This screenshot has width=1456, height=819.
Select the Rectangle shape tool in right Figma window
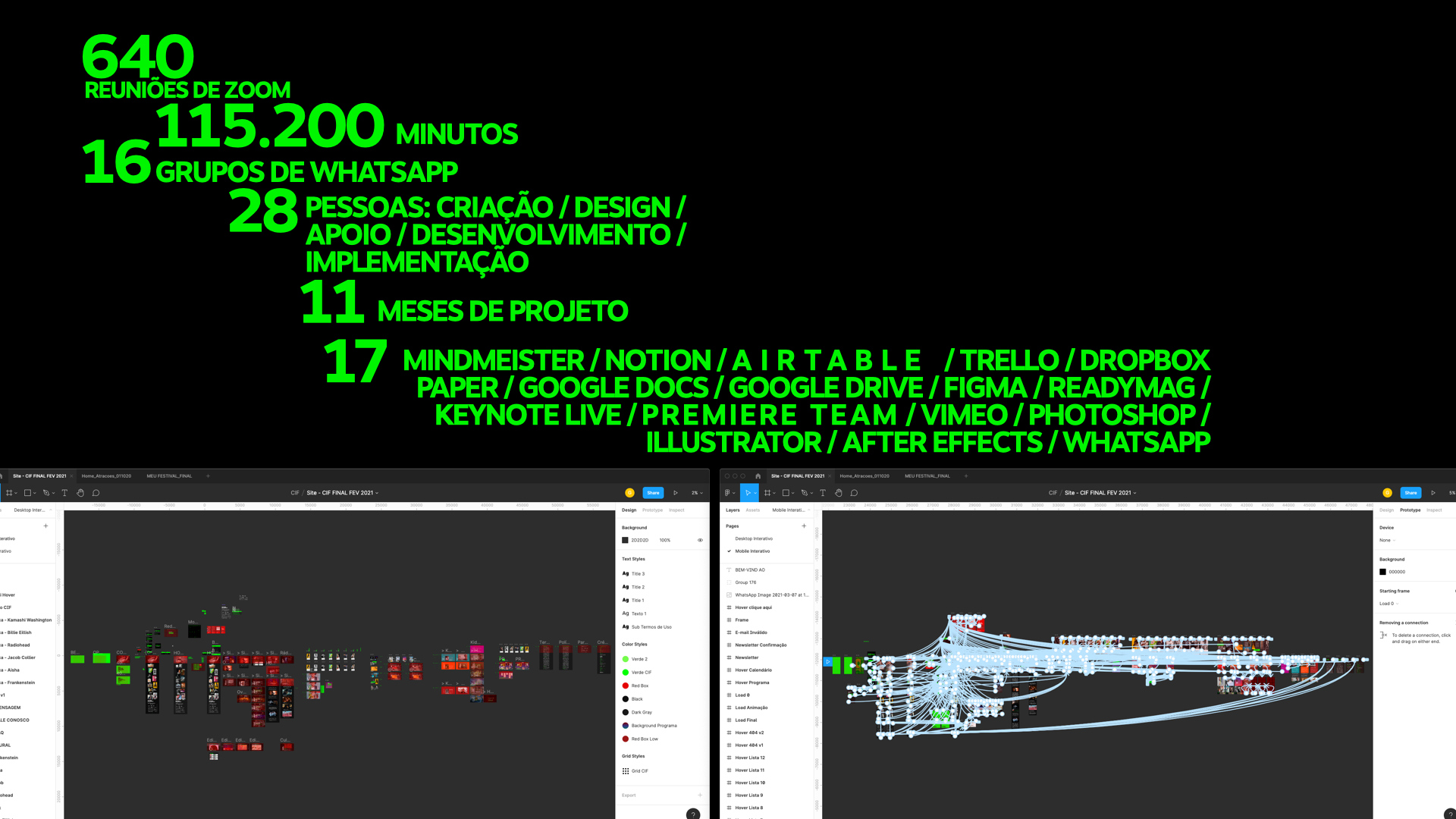(x=786, y=493)
